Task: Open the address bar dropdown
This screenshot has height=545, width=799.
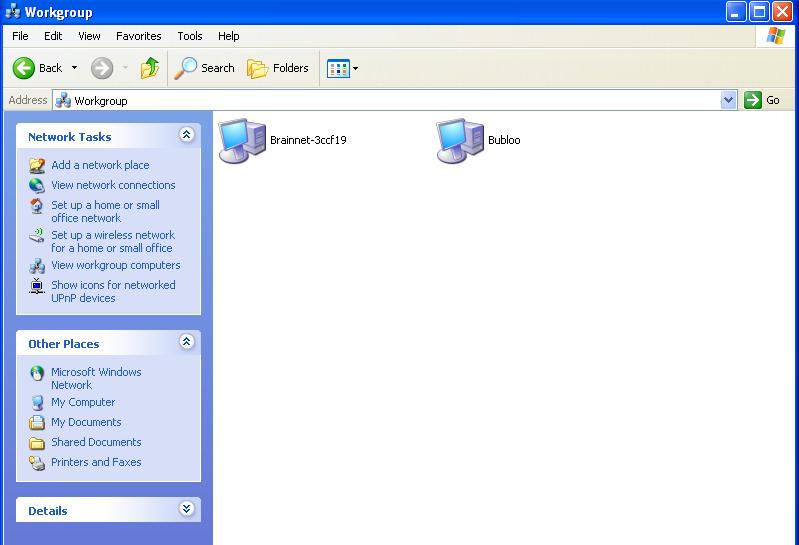Action: [729, 100]
